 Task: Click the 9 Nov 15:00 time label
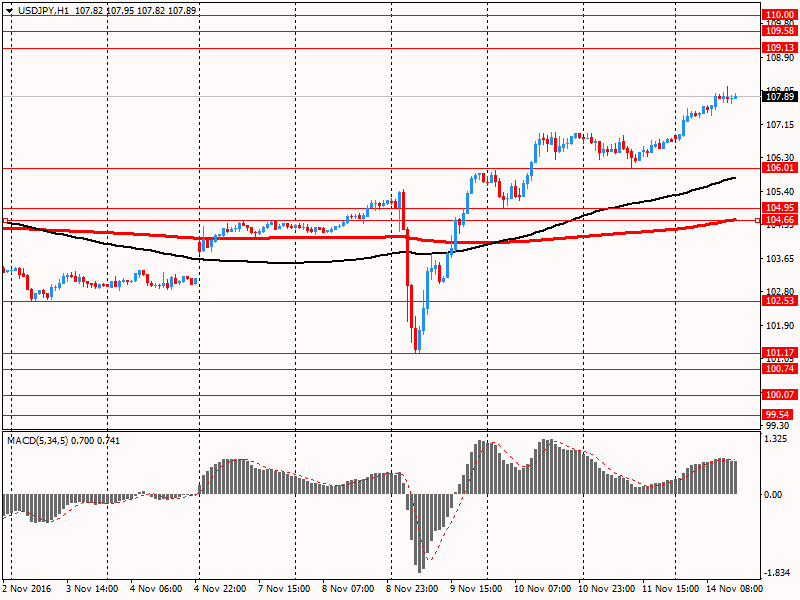tap(477, 589)
